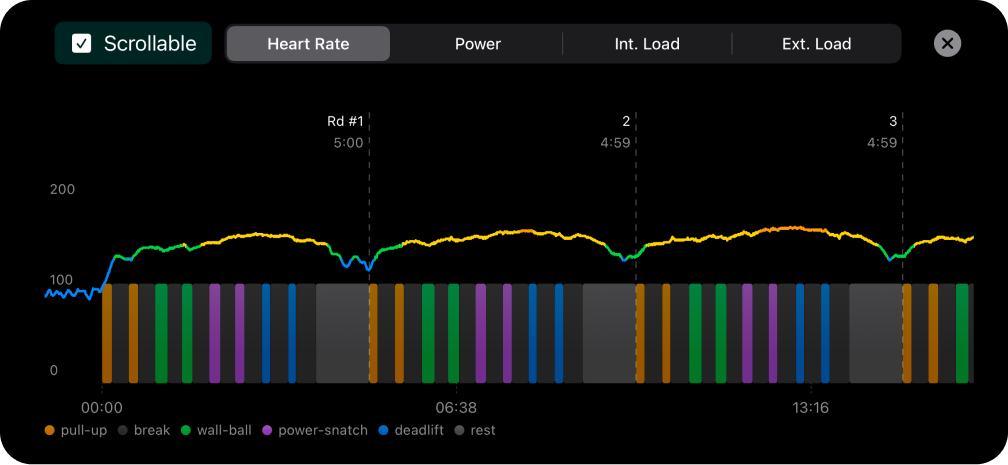Click the wall-ball legend green dot

pyautogui.click(x=185, y=430)
